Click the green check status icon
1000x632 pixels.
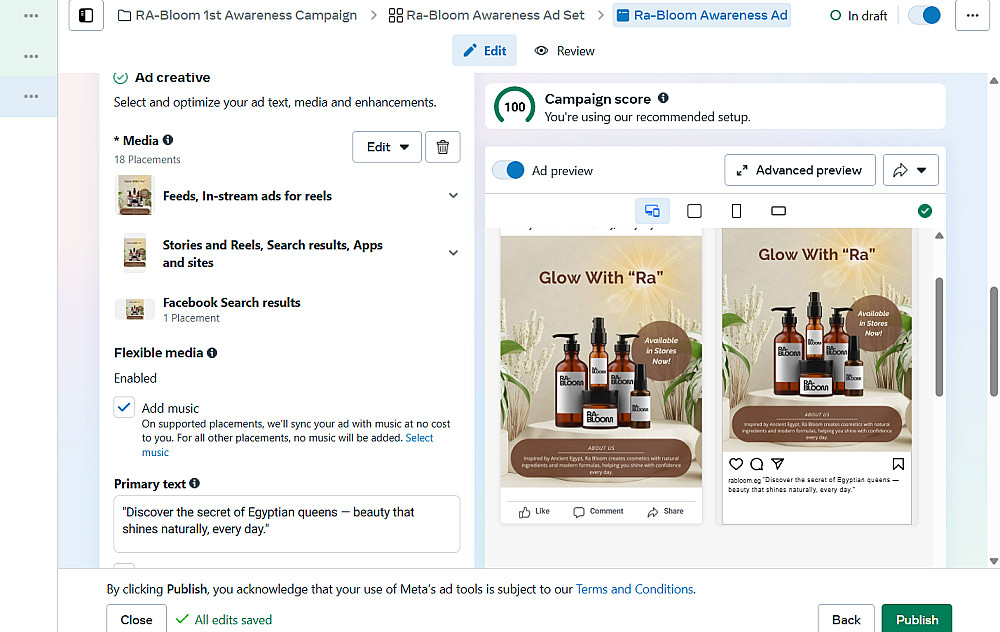click(925, 211)
